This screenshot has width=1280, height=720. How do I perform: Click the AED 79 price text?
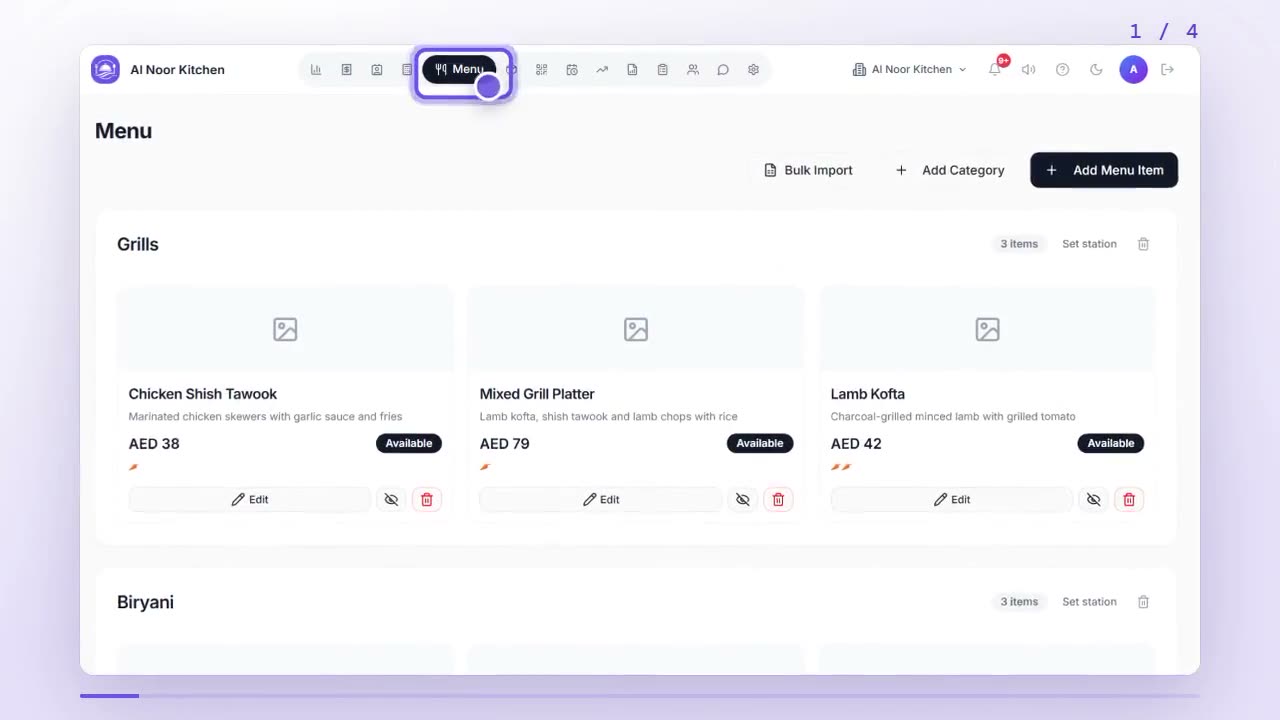(505, 444)
